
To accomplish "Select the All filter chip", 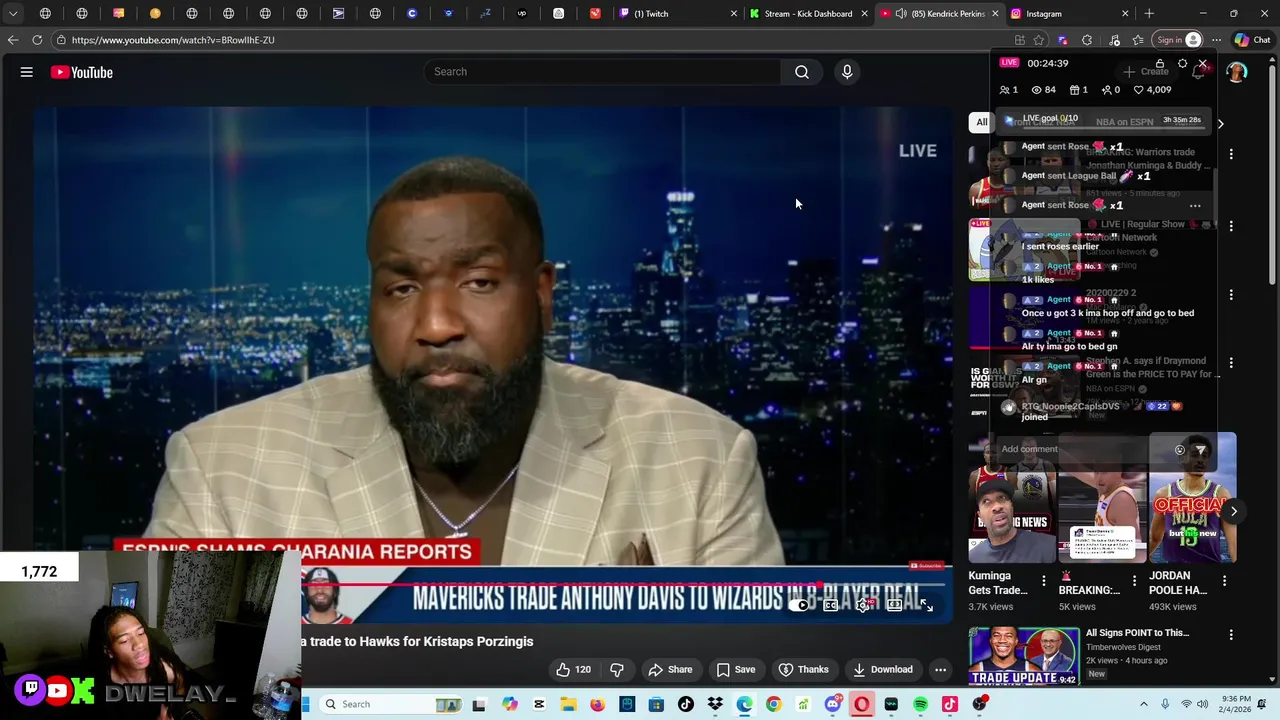I will 982,122.
